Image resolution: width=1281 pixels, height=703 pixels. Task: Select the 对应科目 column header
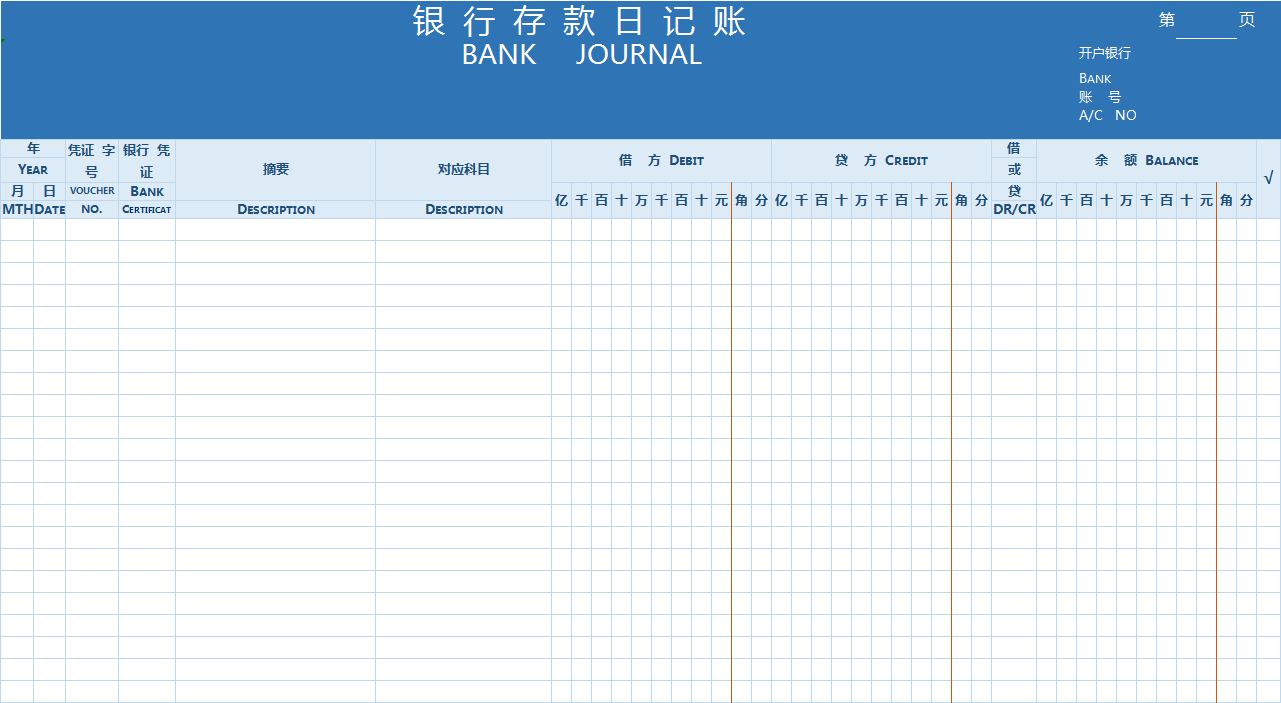pyautogui.click(x=463, y=169)
